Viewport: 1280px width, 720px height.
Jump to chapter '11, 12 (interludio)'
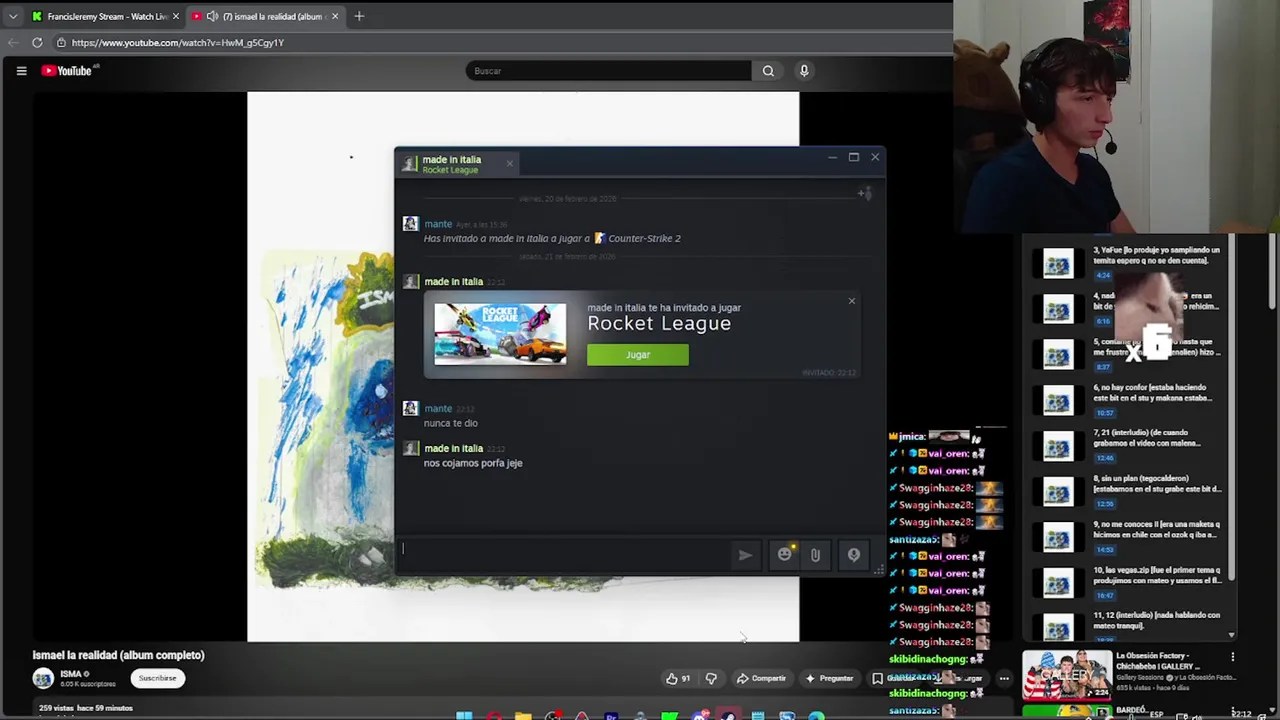(1131, 627)
